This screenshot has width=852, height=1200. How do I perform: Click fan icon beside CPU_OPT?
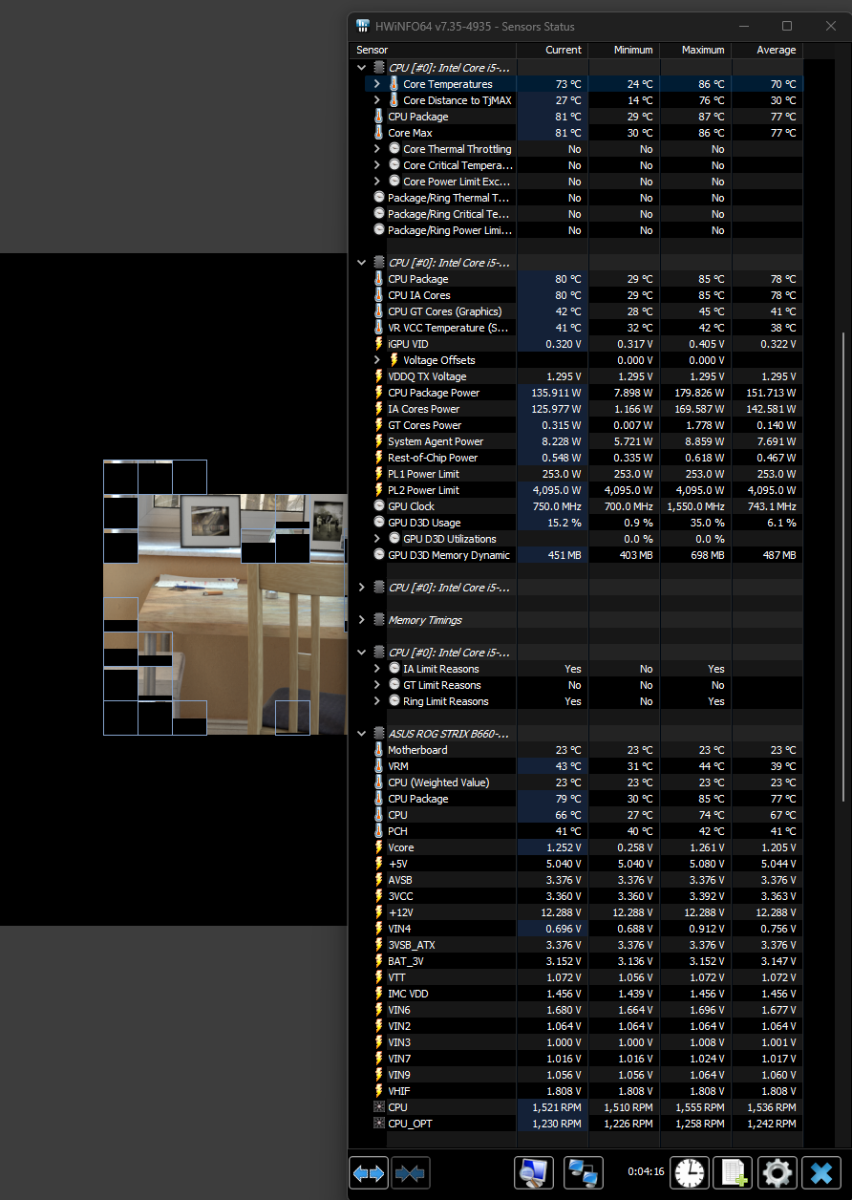click(379, 1123)
